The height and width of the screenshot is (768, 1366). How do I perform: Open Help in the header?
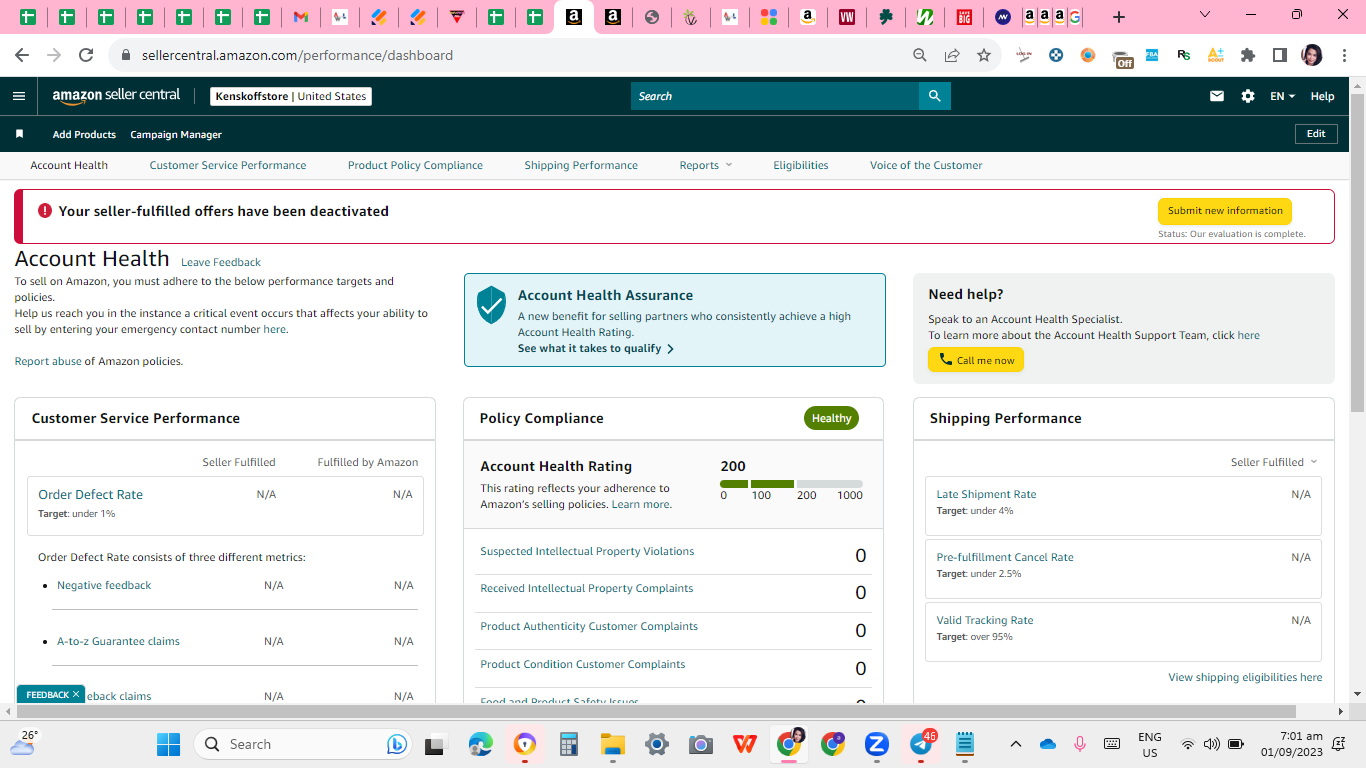(x=1322, y=96)
